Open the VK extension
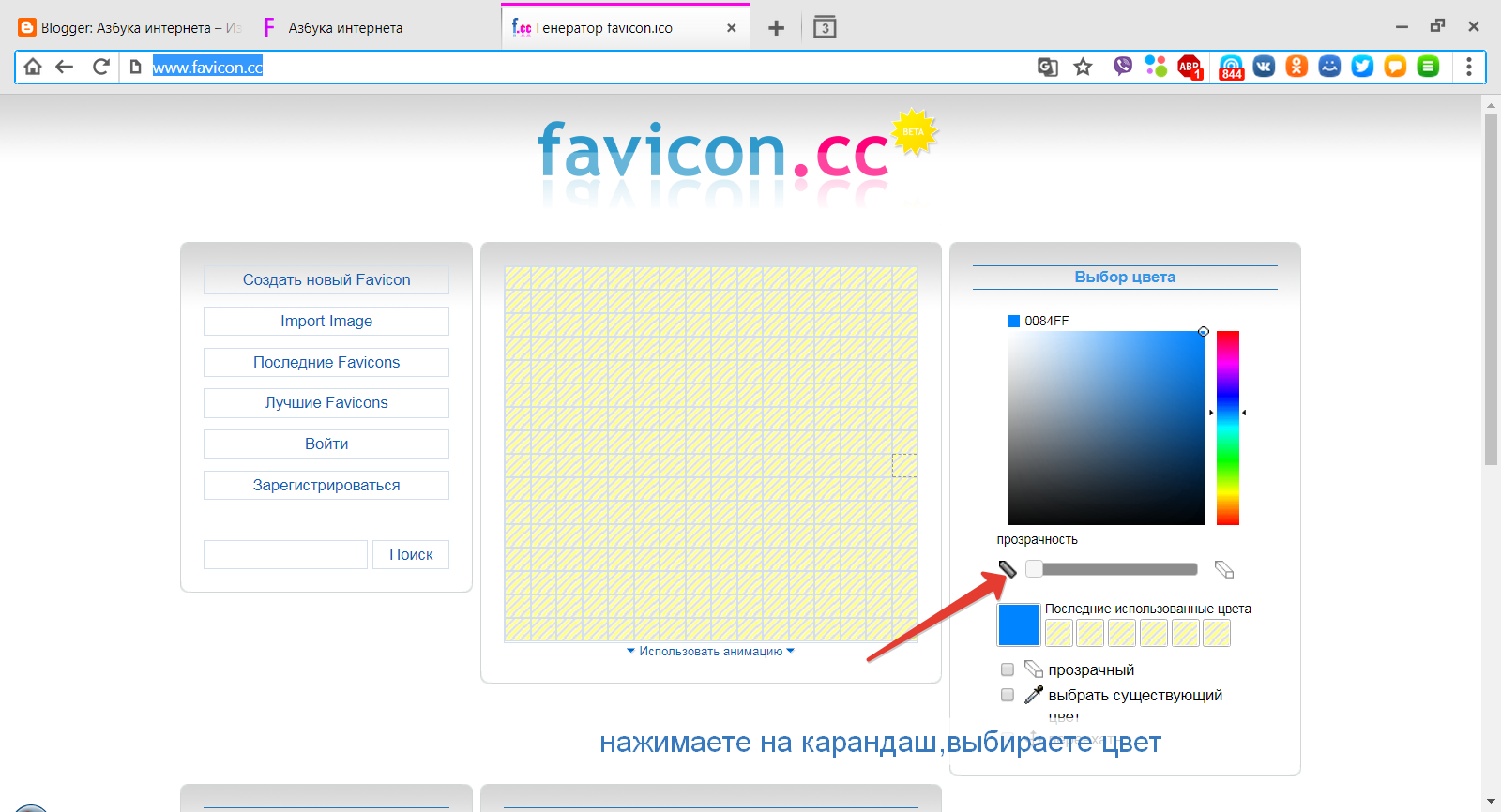 (1264, 67)
